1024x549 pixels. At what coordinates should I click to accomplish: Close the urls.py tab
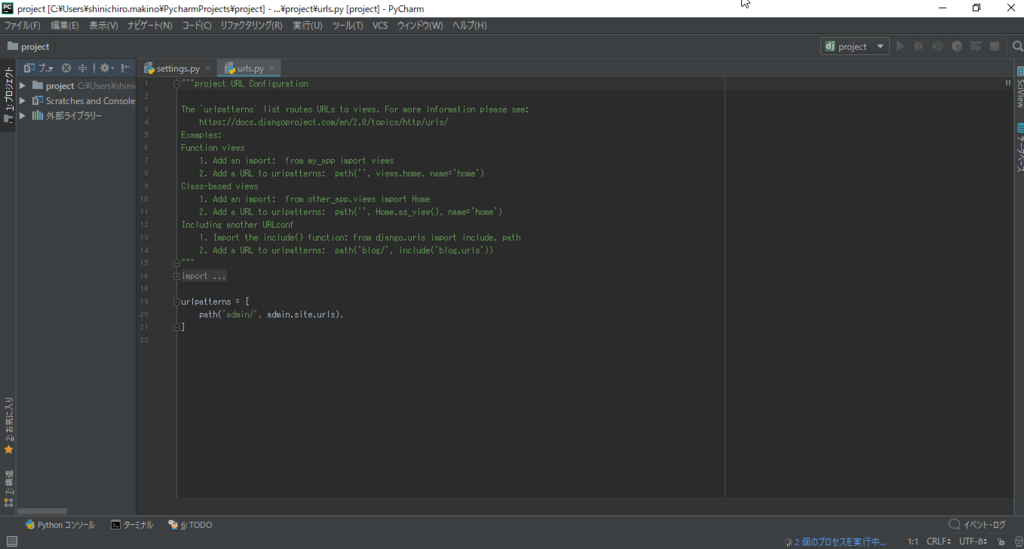[x=272, y=68]
